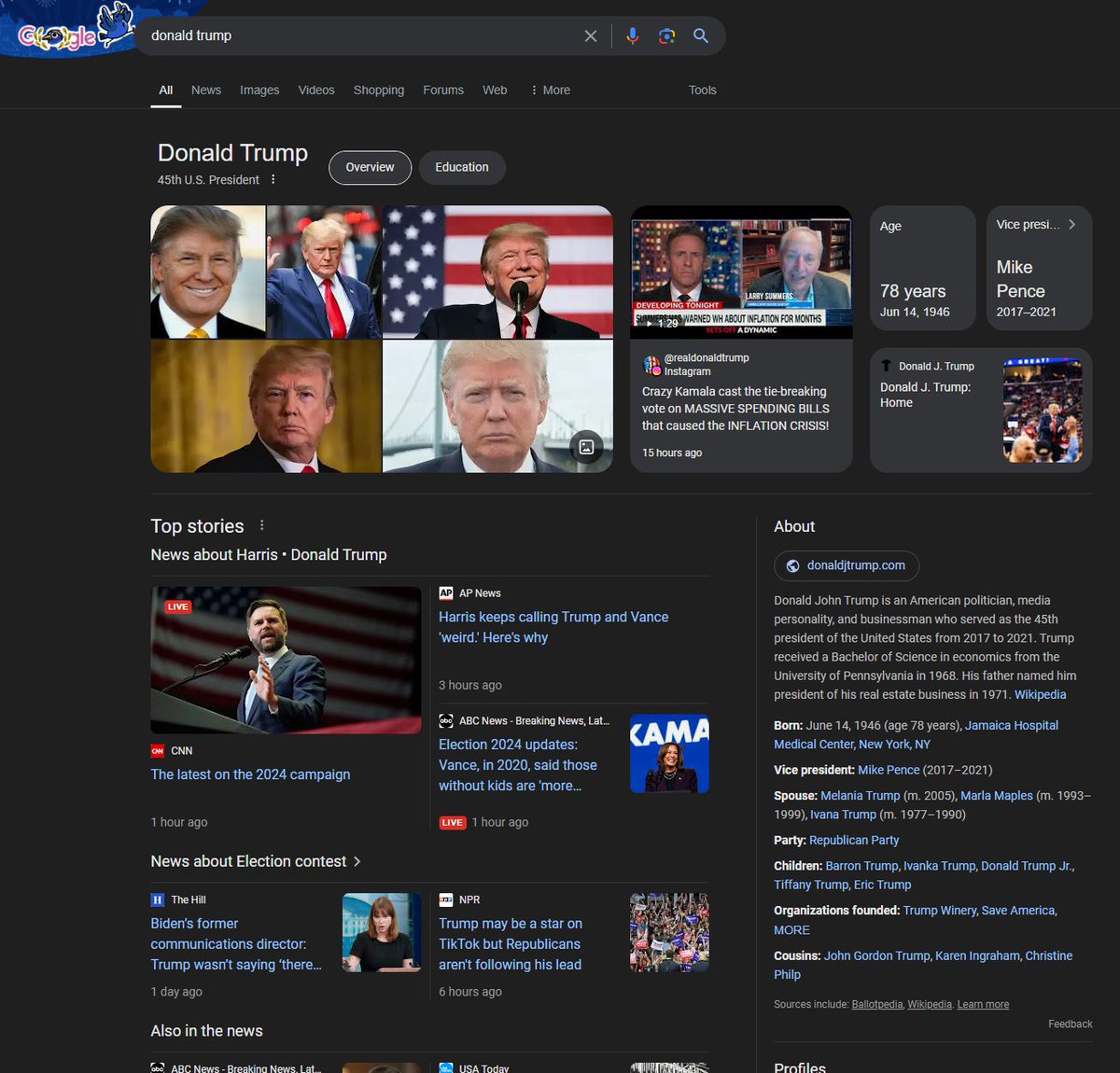Open the smiling Trump portrait thumbnail
Screen dimensions: 1120x1073
[208, 272]
